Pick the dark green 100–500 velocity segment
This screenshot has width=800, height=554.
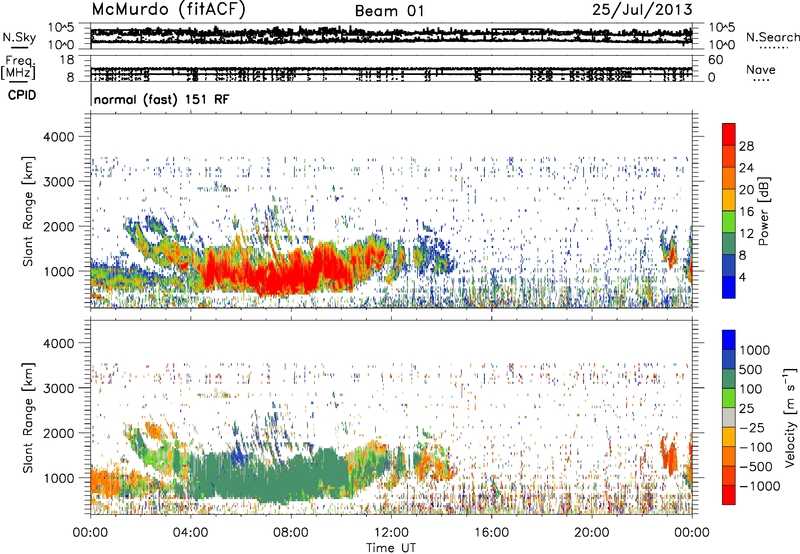pos(729,379)
